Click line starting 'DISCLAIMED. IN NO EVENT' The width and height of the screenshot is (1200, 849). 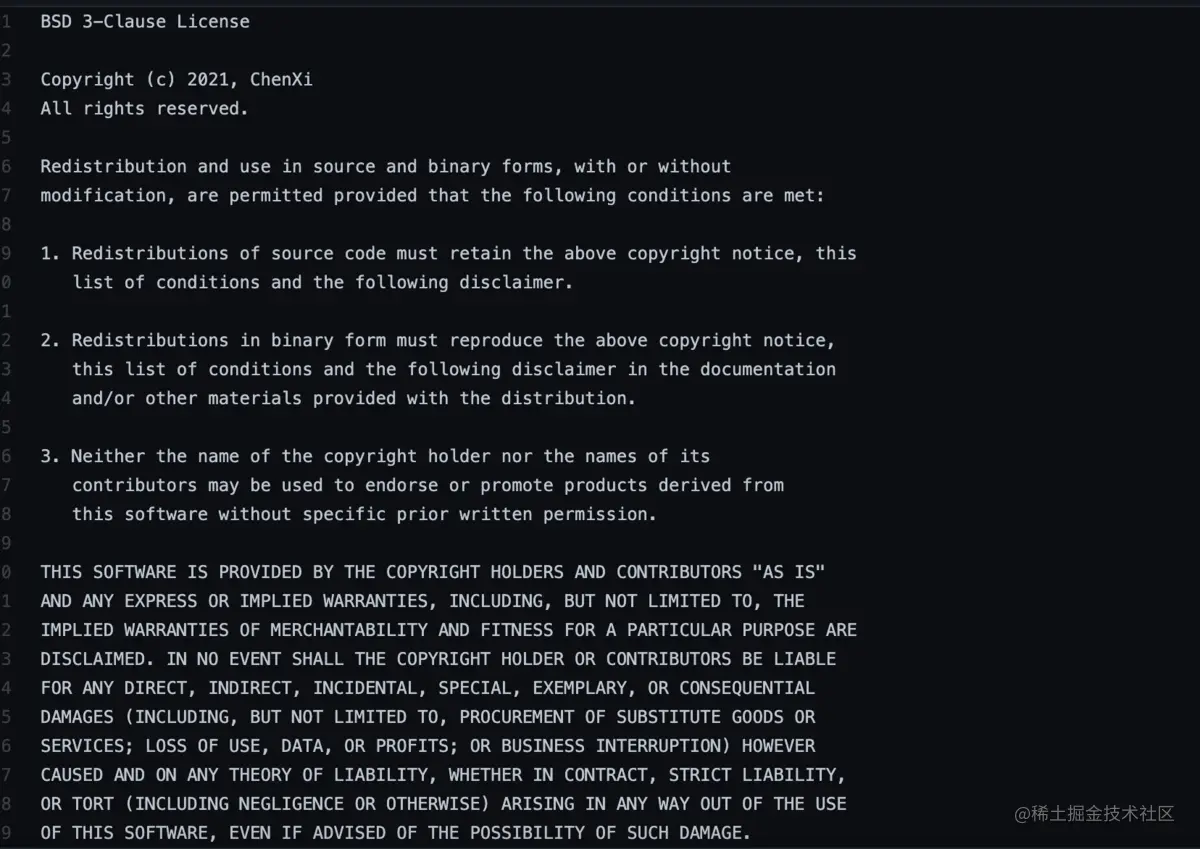click(x=437, y=659)
